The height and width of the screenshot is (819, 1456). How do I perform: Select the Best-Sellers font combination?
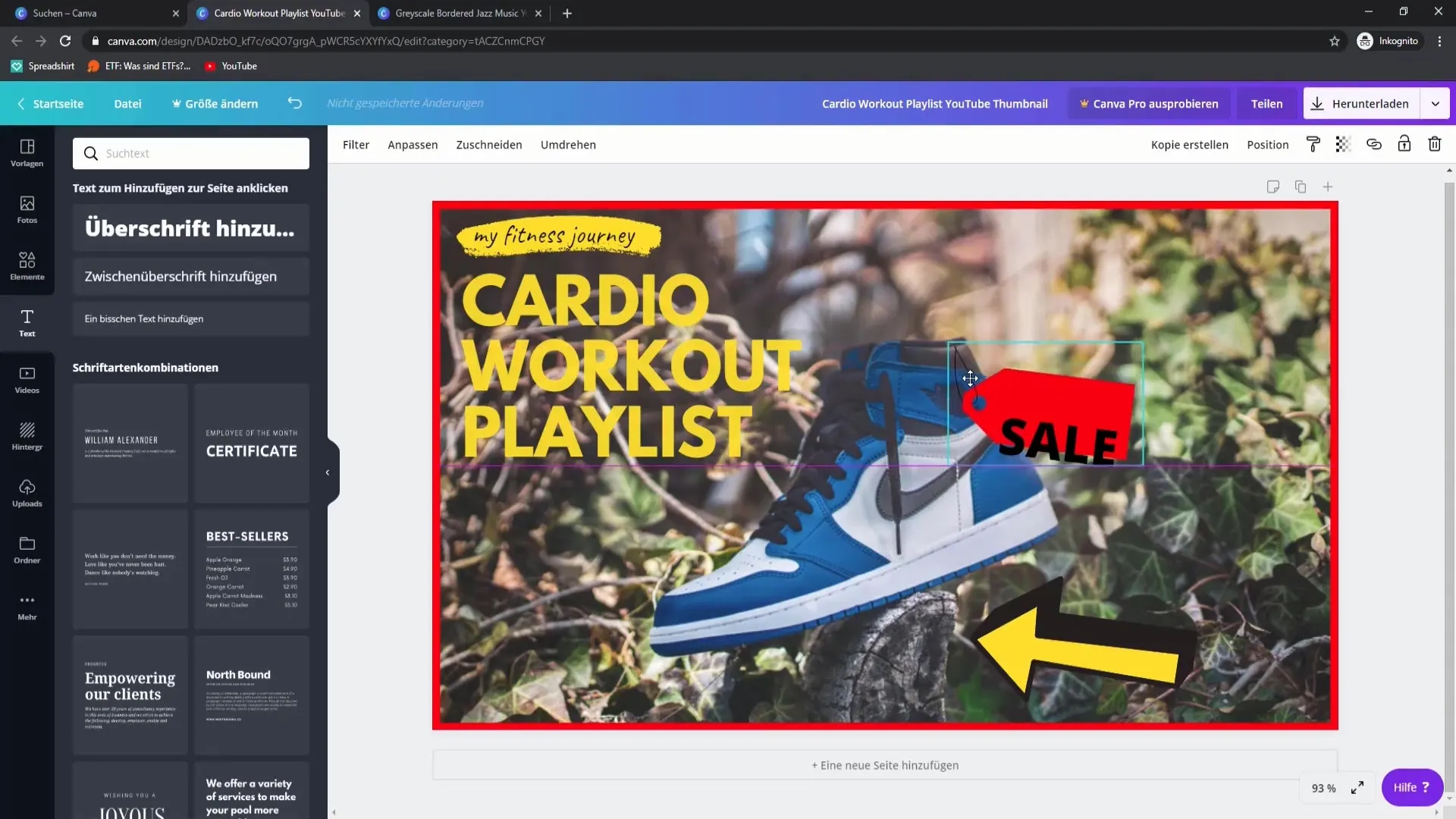click(x=252, y=569)
